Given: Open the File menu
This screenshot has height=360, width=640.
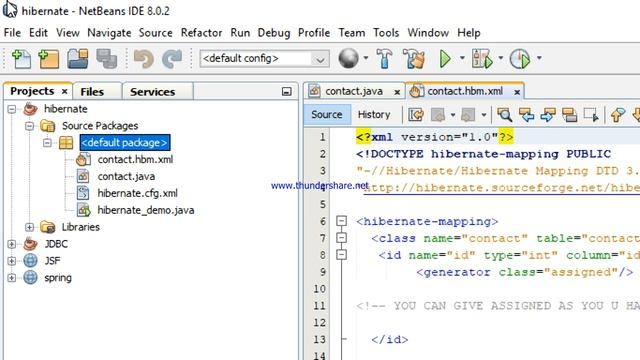Looking at the screenshot, I should [12, 33].
